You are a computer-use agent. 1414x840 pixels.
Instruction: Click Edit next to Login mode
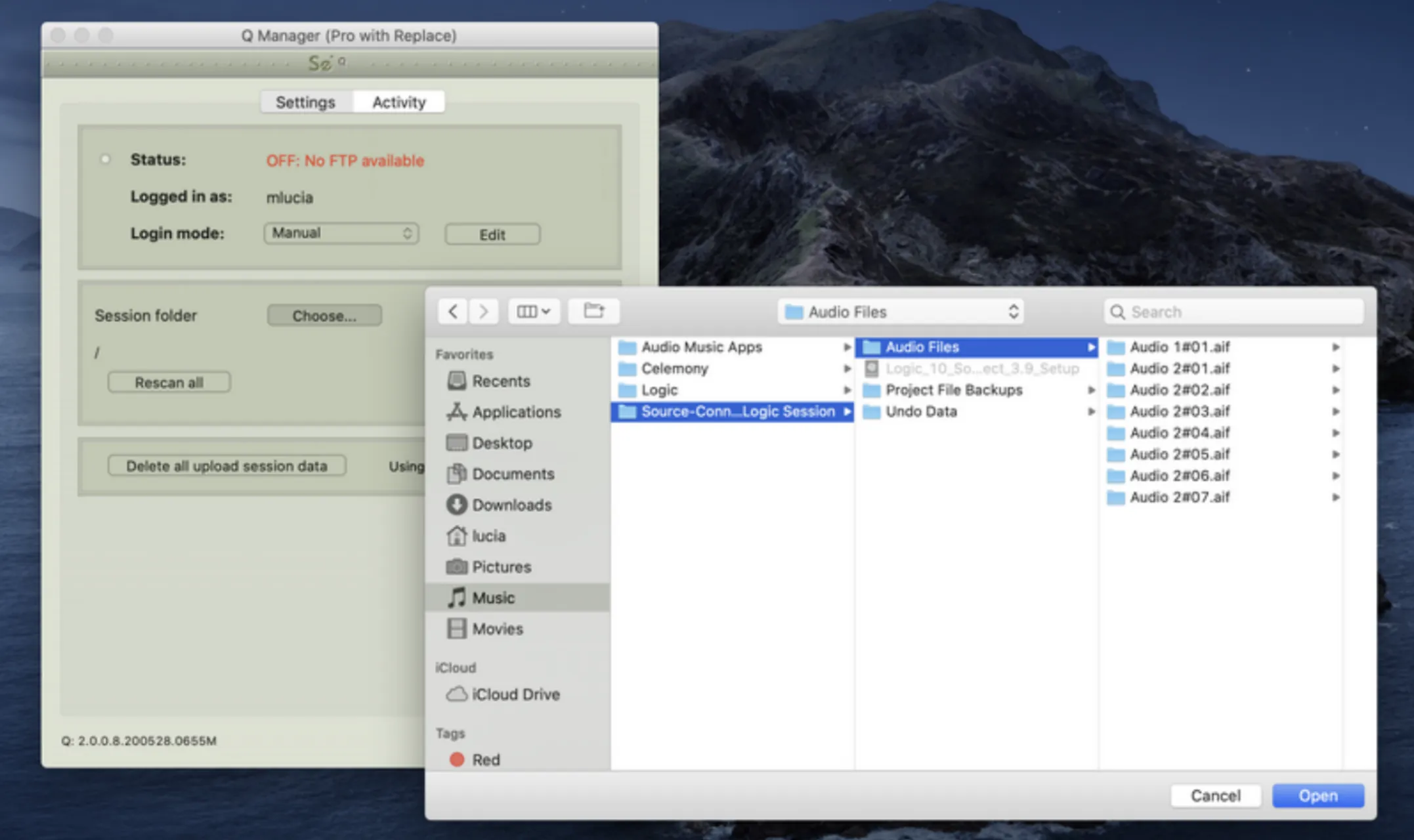[492, 234]
